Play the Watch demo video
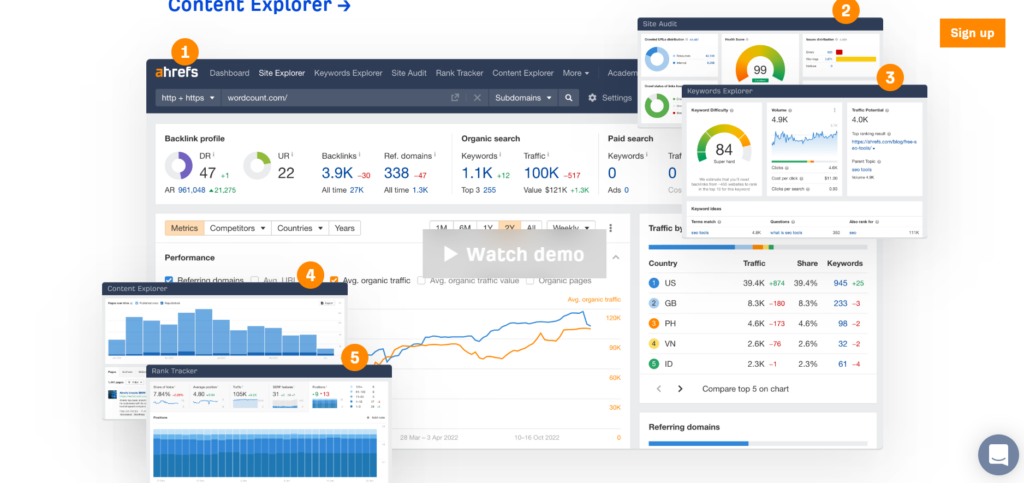 pyautogui.click(x=514, y=254)
